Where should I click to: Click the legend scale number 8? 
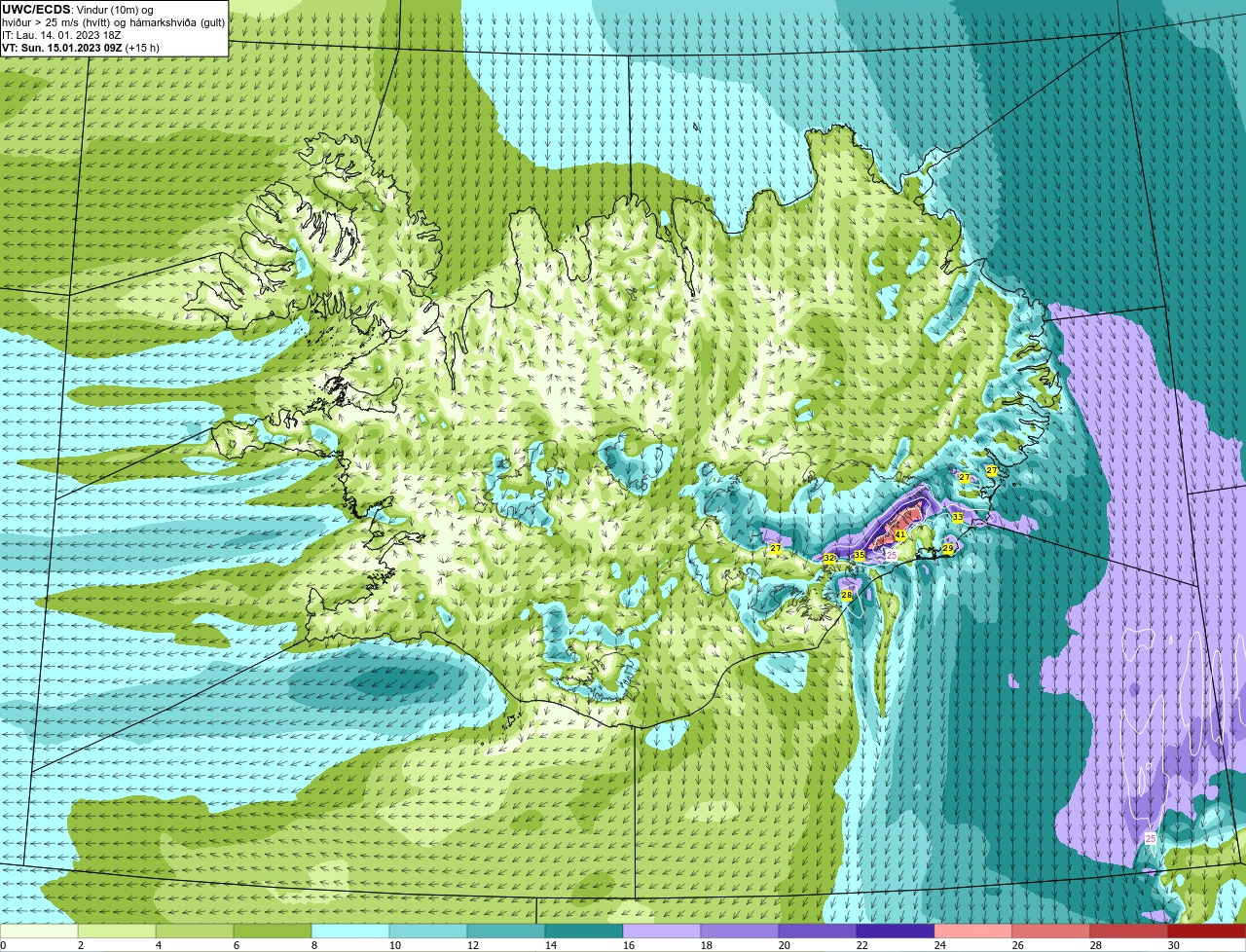coord(313,945)
